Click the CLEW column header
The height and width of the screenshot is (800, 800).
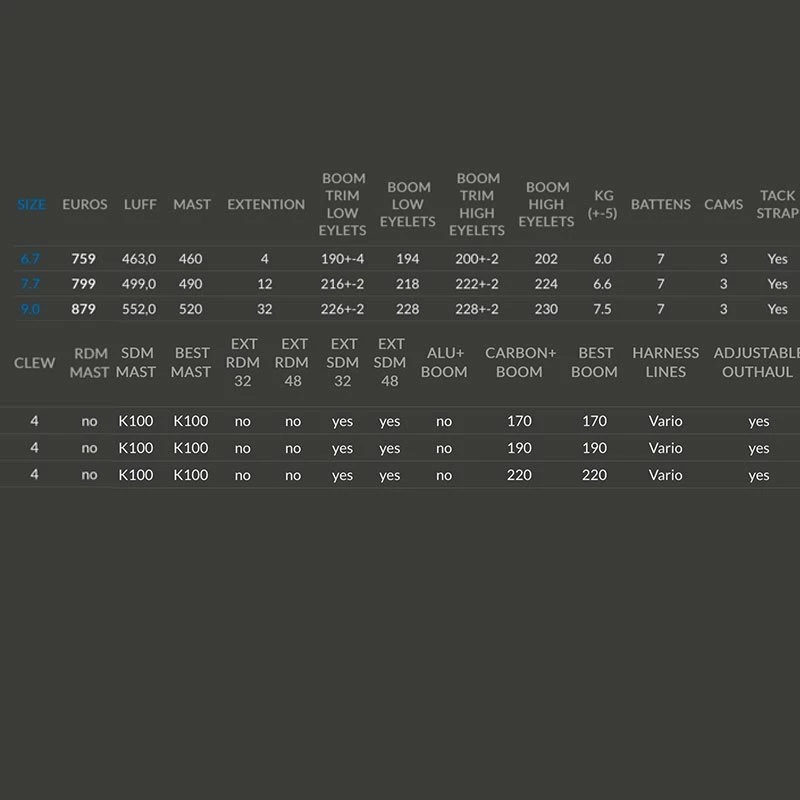[x=34, y=363]
